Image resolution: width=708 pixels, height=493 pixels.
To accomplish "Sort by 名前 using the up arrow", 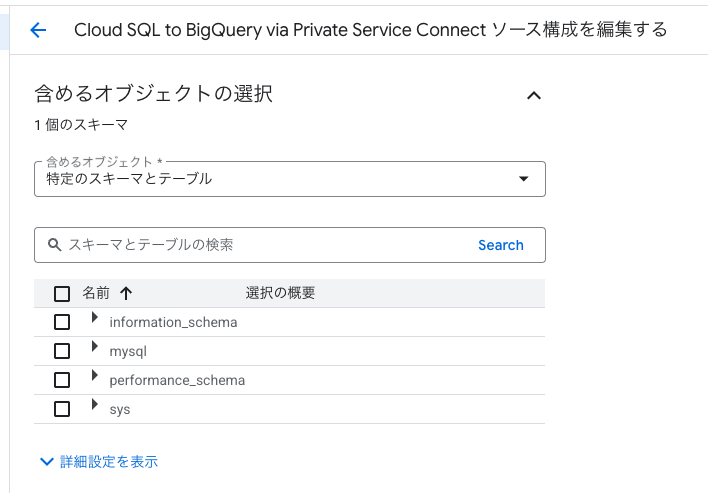I will coord(126,293).
